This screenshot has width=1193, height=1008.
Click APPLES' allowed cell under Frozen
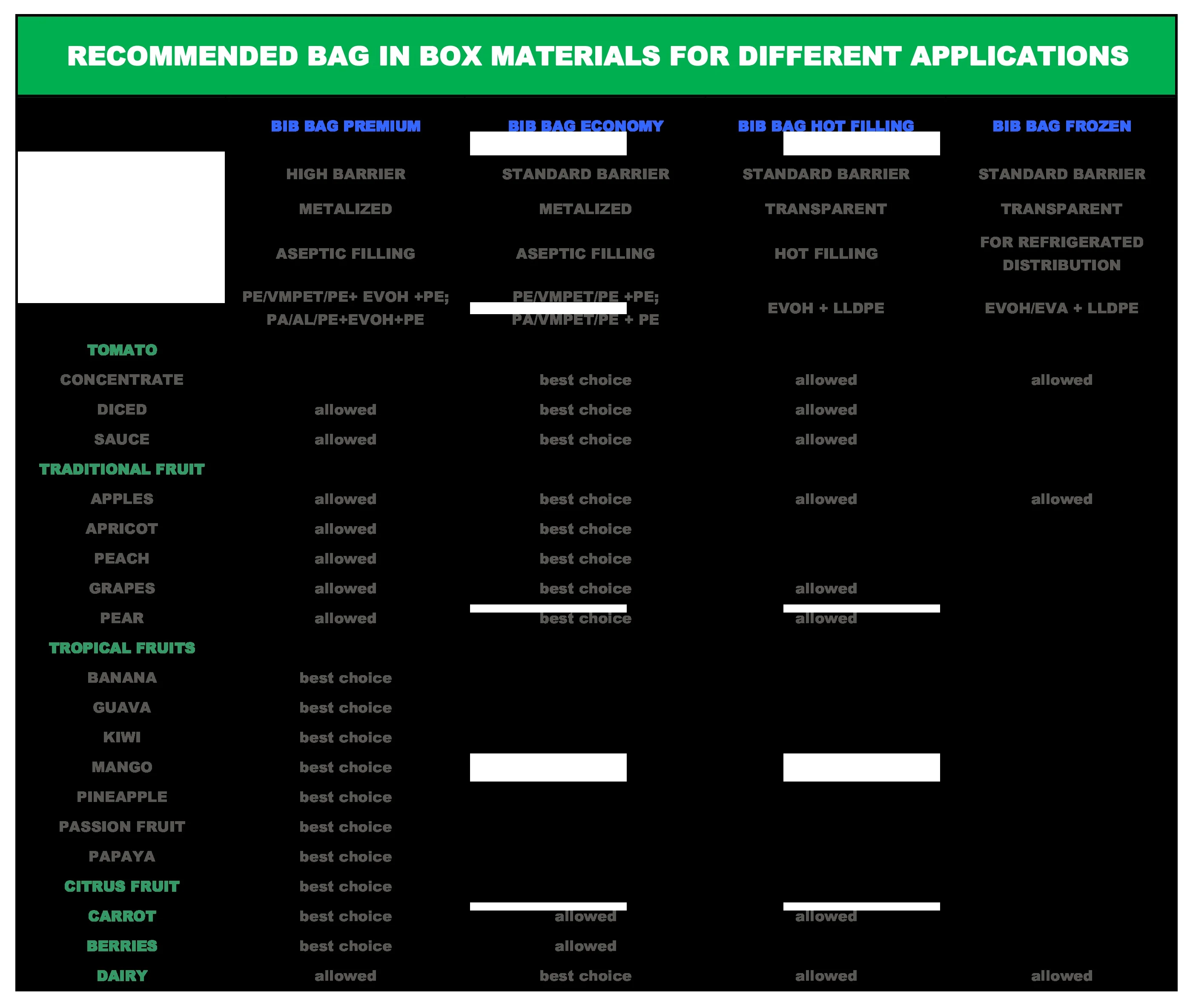pos(1061,499)
